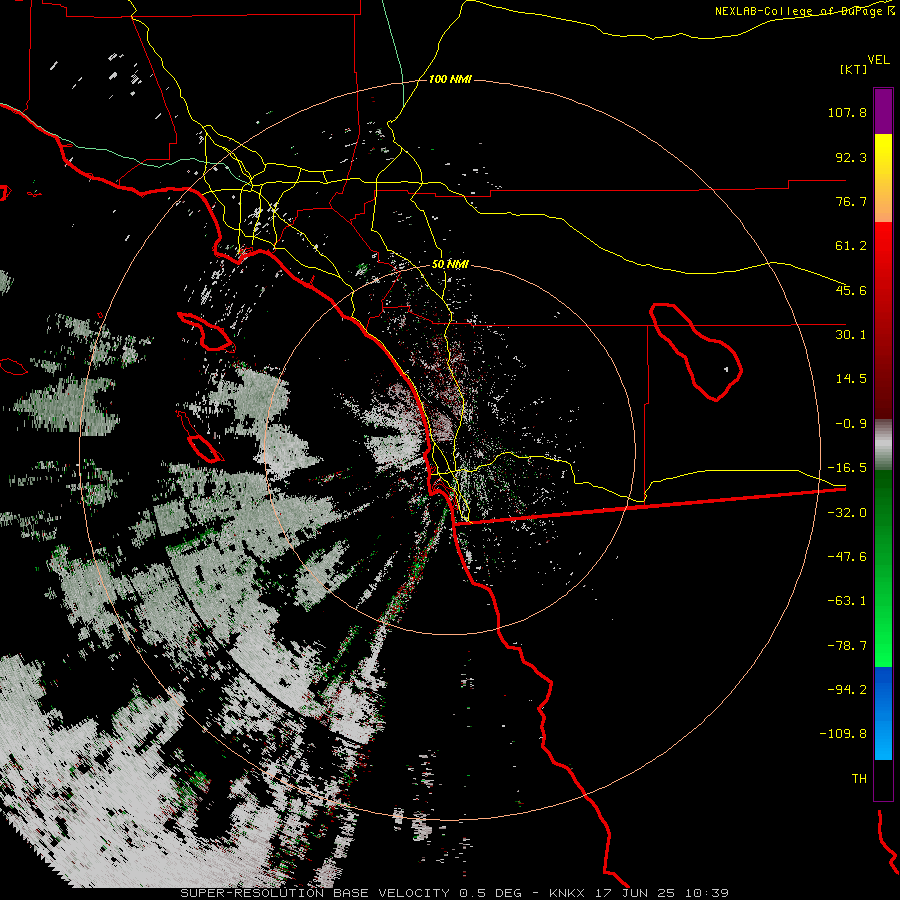
Task: Click the TH legend label
Action: pyautogui.click(x=859, y=779)
